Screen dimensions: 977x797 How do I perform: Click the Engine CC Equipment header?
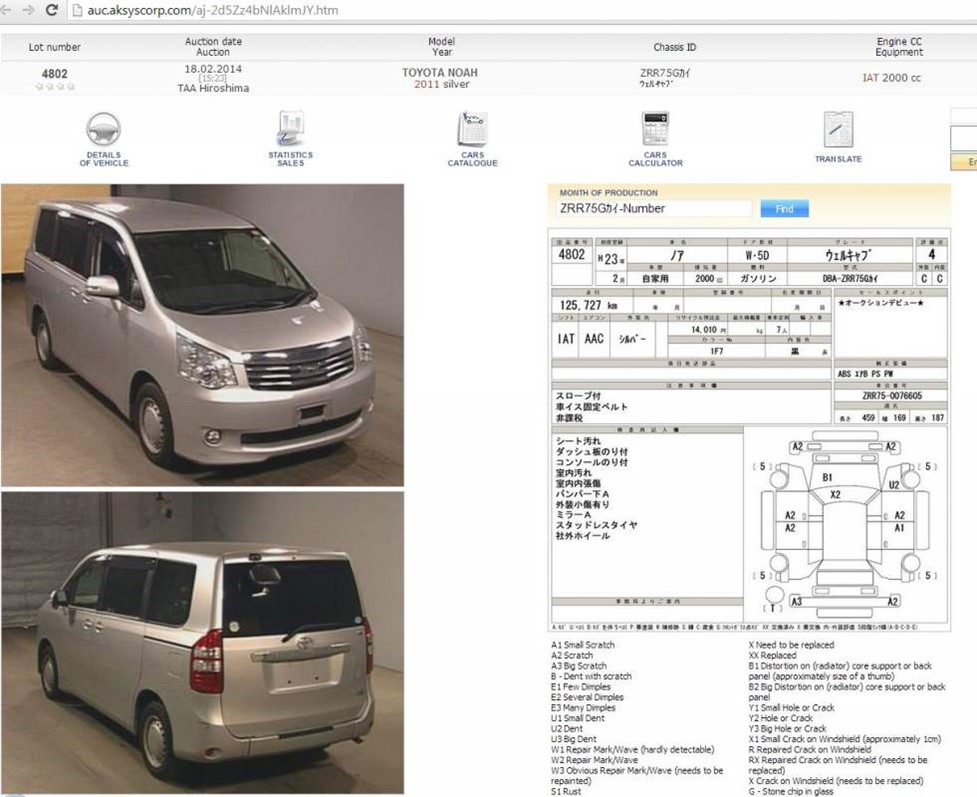[x=898, y=47]
